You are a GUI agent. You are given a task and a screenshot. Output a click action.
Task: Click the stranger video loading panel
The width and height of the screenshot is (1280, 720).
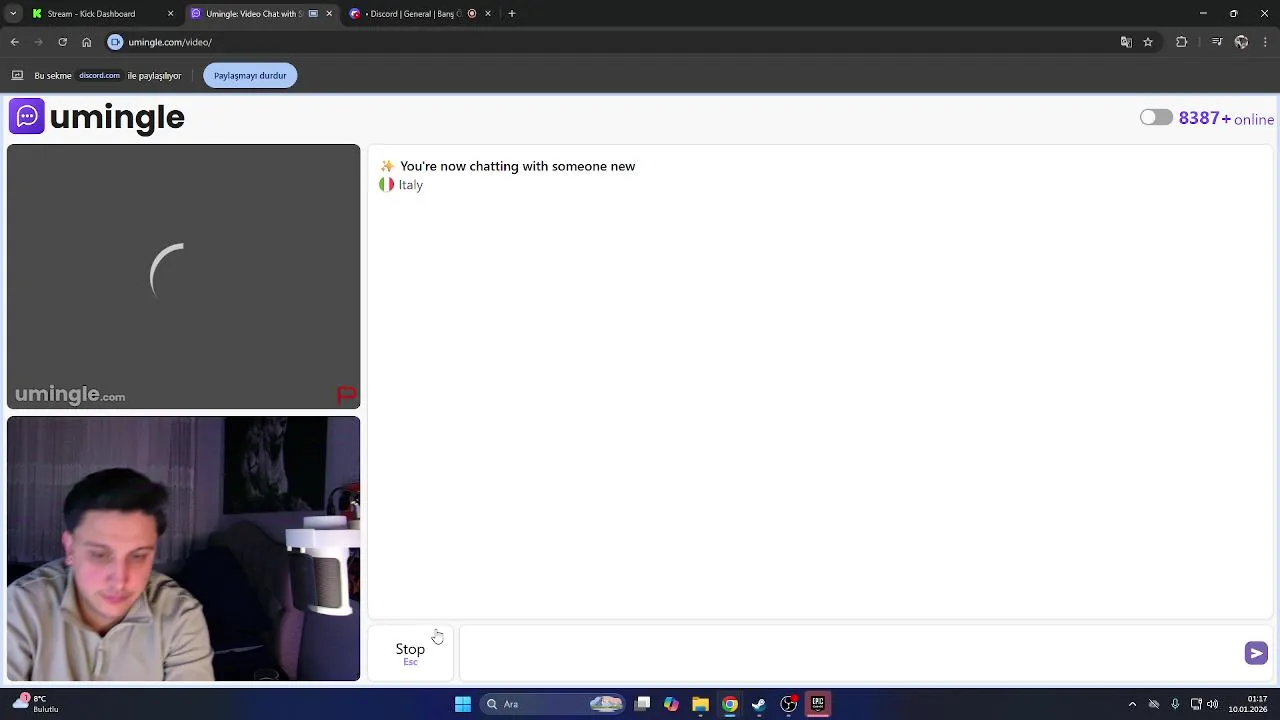183,277
